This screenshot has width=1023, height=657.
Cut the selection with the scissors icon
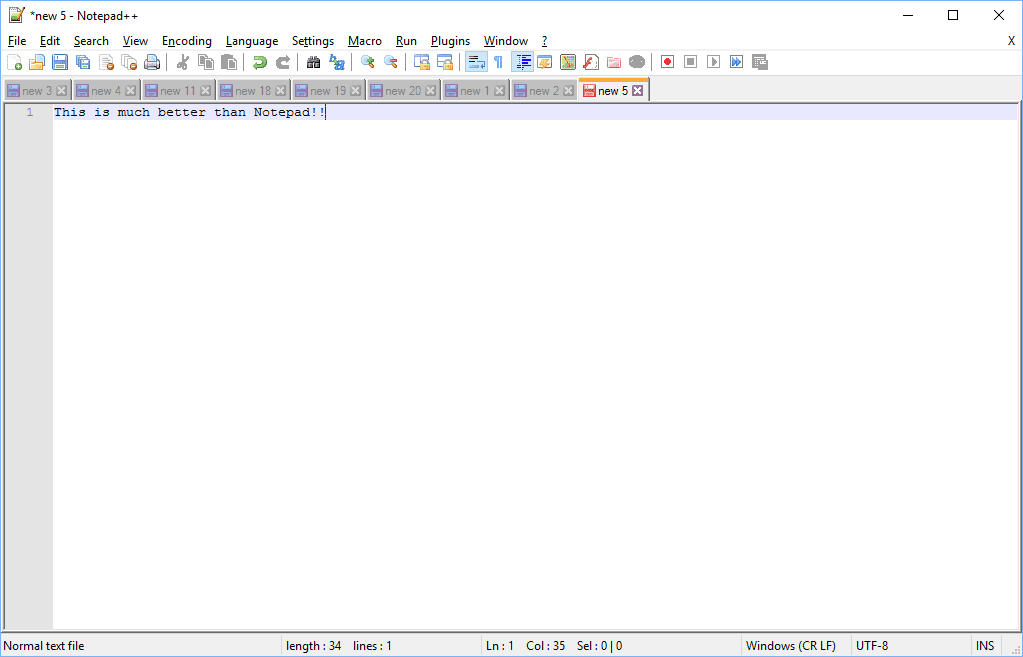coord(183,62)
